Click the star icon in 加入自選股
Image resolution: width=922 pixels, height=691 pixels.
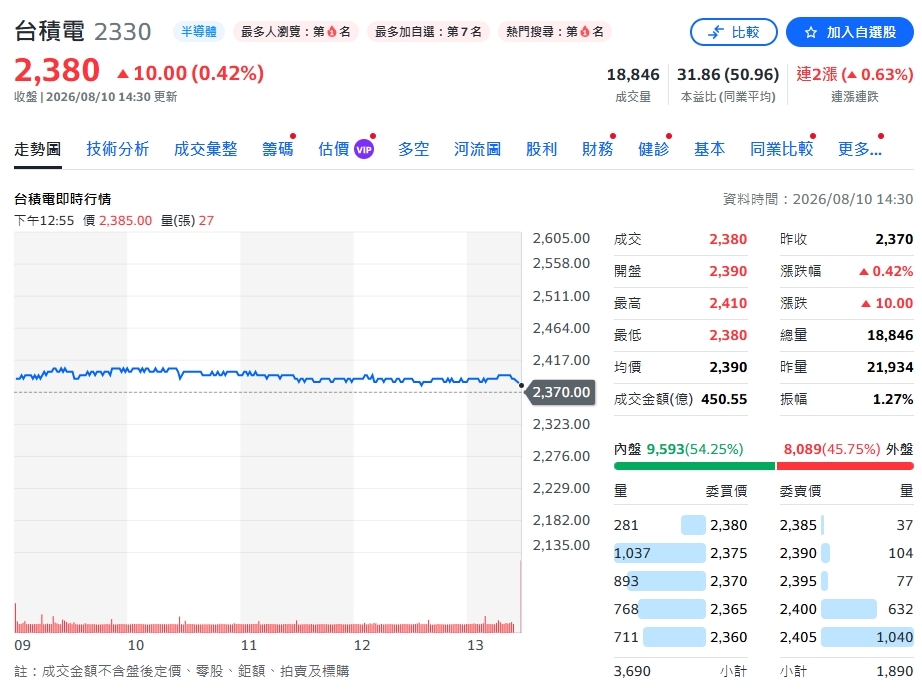[x=811, y=32]
